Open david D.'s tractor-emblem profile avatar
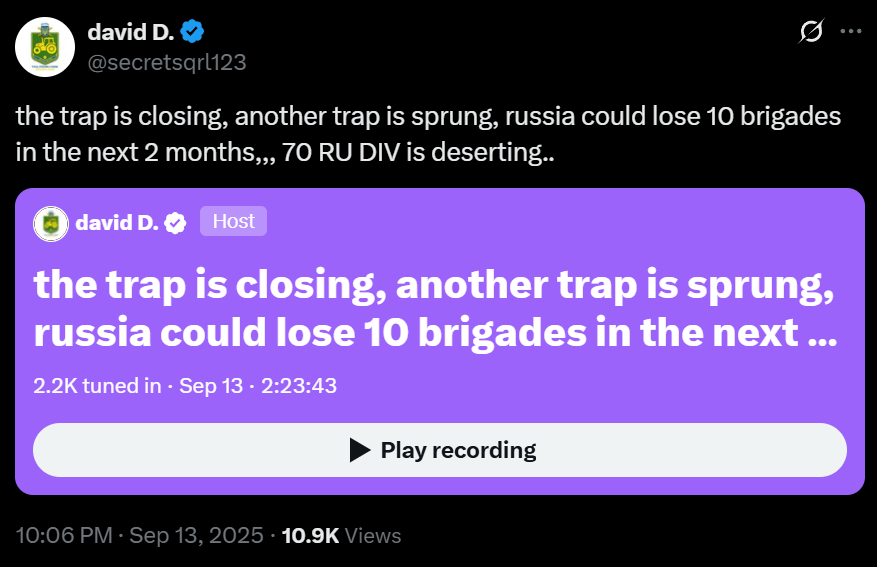877x567 pixels. click(x=45, y=47)
